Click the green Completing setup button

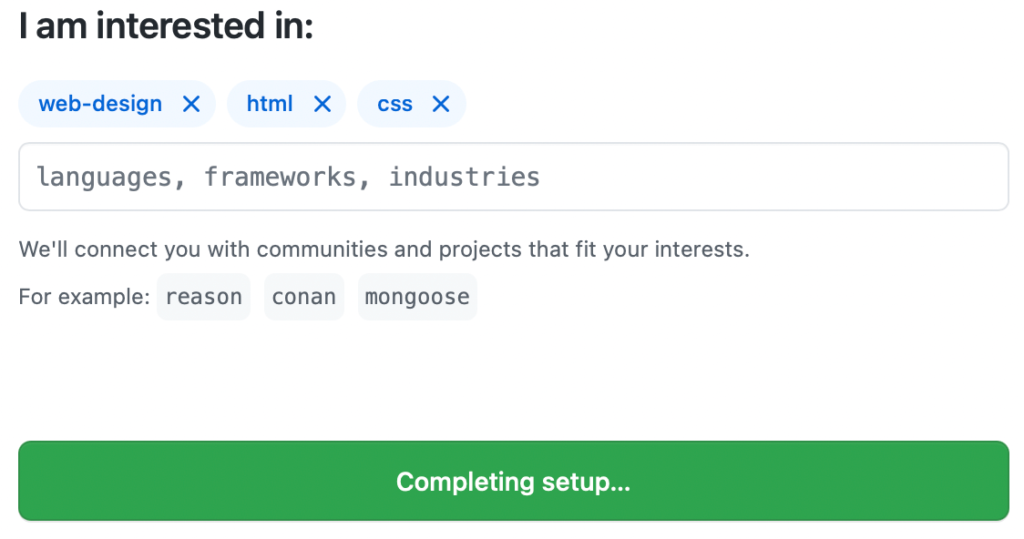click(x=513, y=481)
